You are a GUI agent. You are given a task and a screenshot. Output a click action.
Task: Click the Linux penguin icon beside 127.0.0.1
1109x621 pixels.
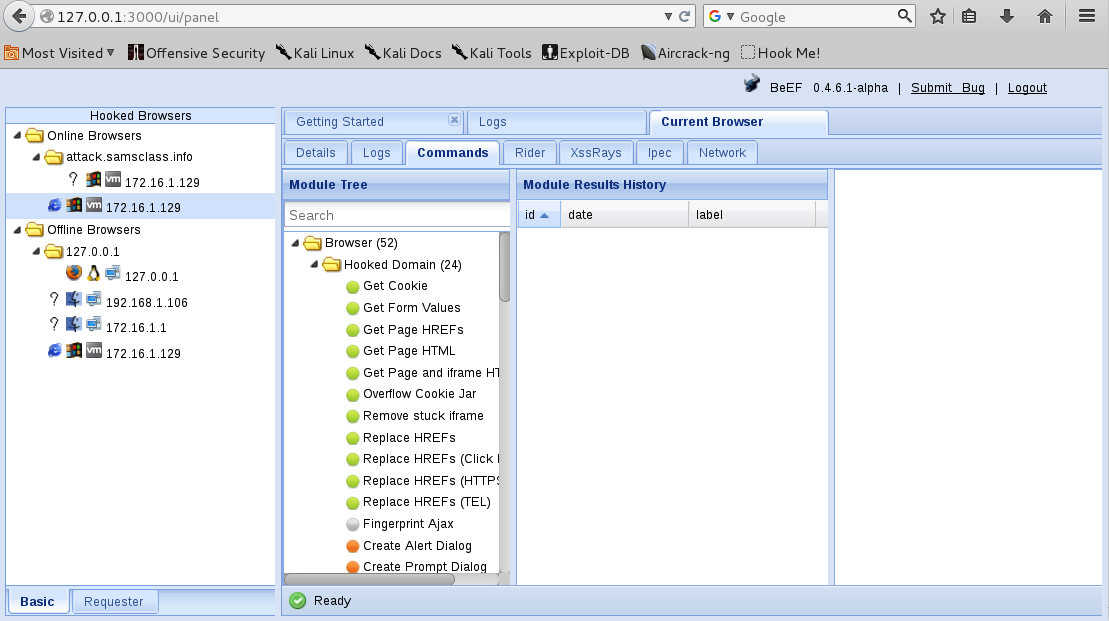[x=93, y=272]
